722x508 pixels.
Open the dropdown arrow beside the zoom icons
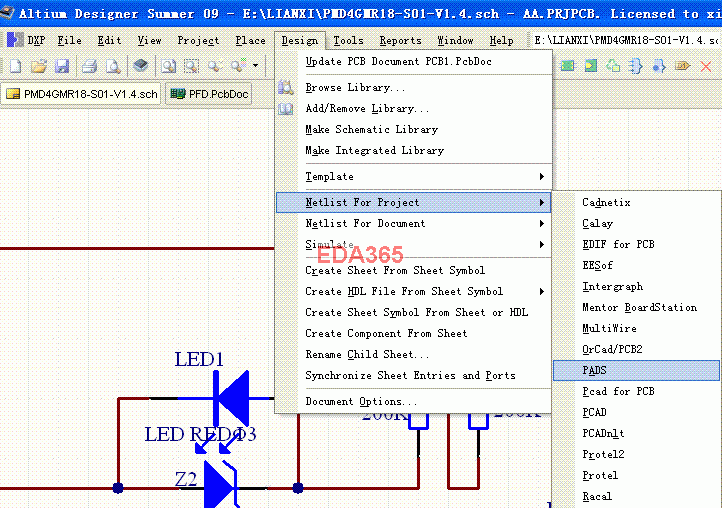[x=256, y=66]
